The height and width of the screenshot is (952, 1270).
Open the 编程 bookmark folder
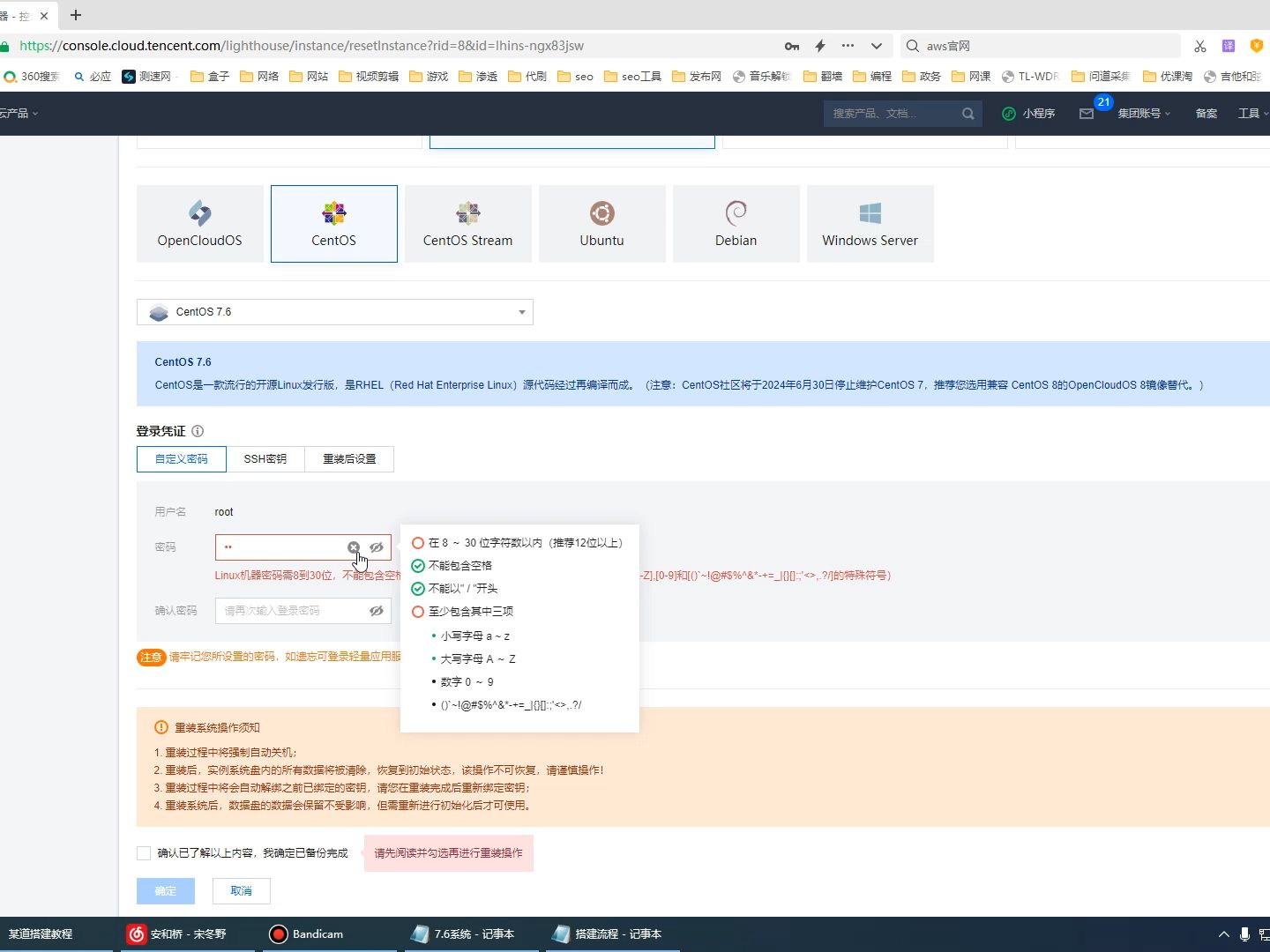coord(872,77)
